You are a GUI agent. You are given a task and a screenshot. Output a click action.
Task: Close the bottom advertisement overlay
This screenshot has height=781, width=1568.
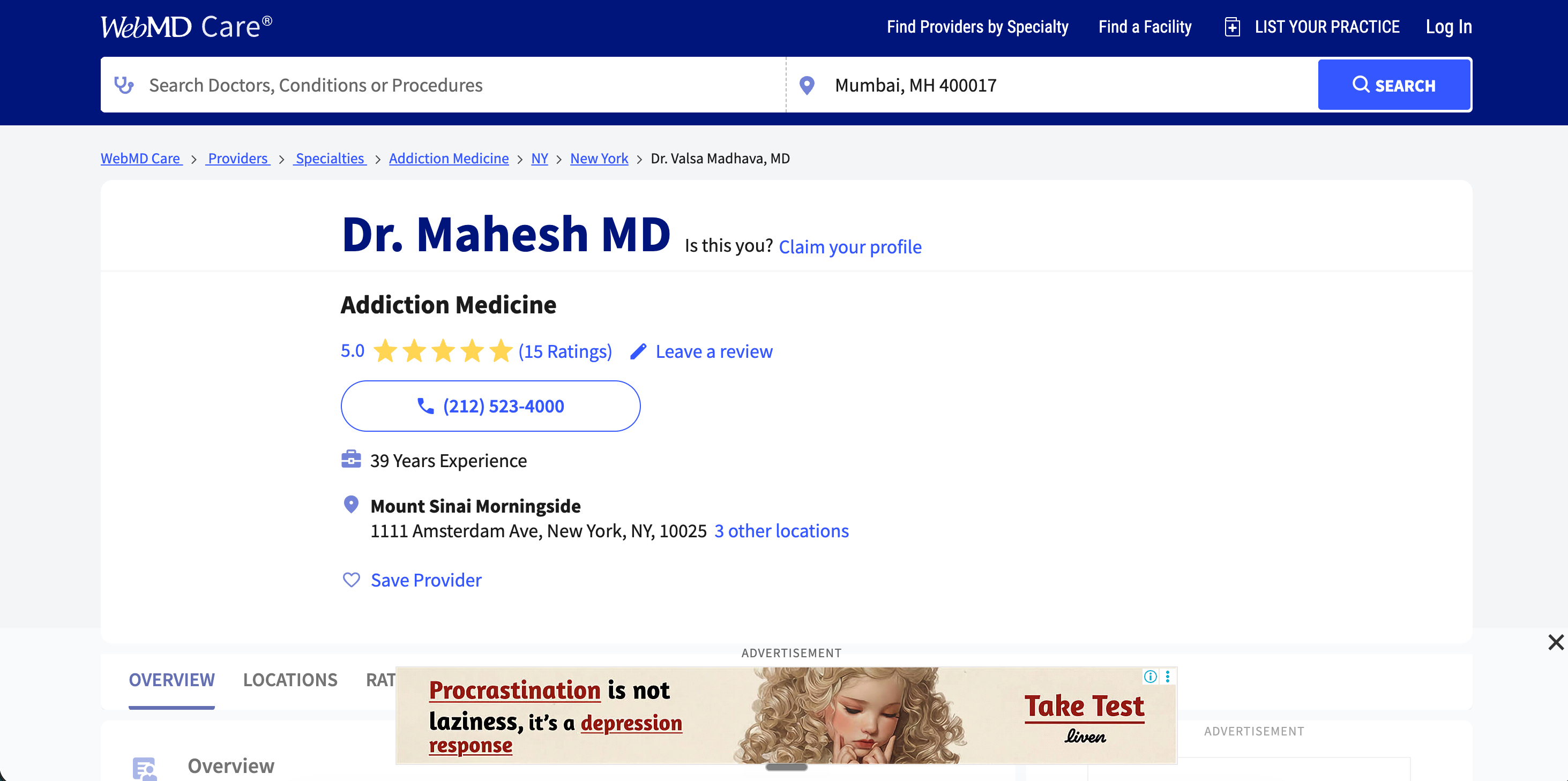pyautogui.click(x=1555, y=642)
